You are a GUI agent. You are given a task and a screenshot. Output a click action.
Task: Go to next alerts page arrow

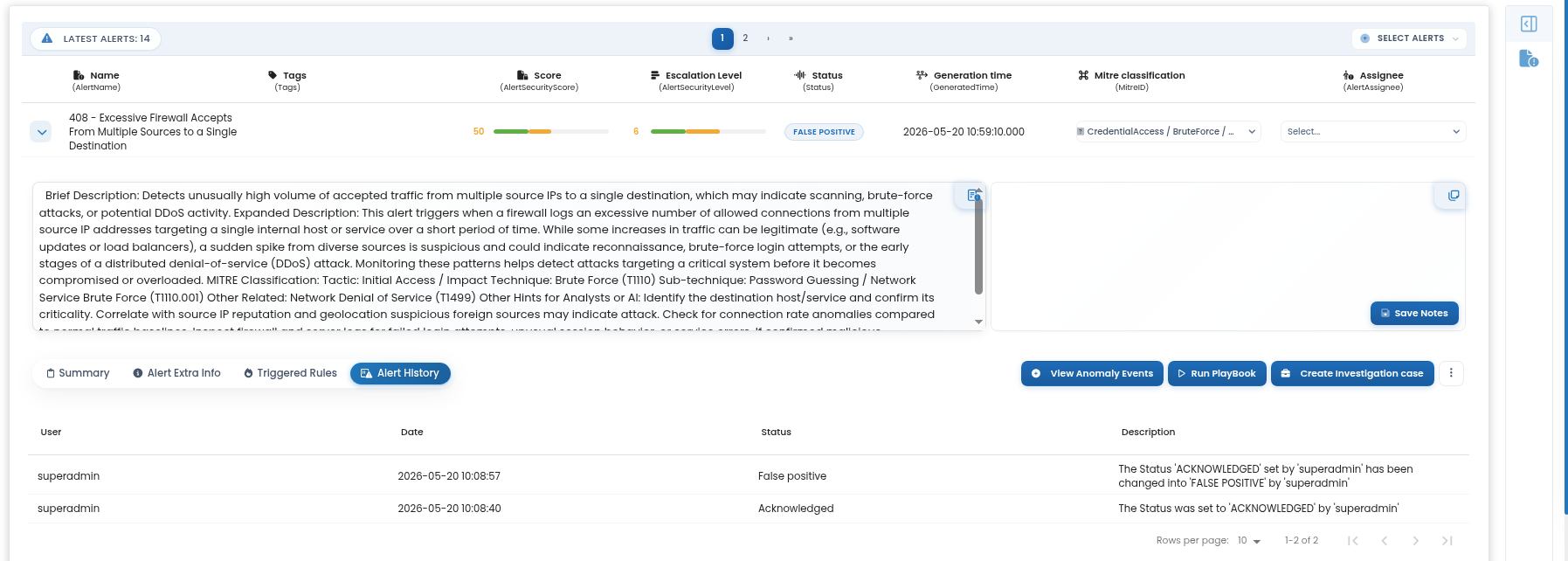[x=768, y=38]
